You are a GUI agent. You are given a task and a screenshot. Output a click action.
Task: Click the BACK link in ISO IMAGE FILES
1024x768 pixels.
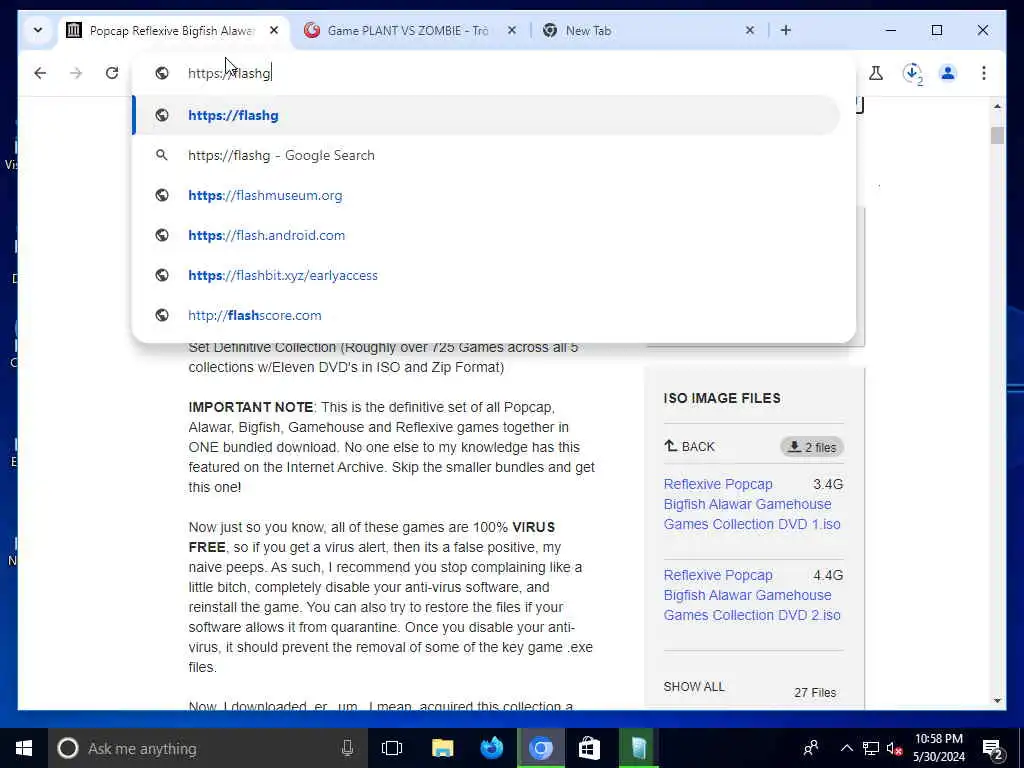click(x=690, y=447)
